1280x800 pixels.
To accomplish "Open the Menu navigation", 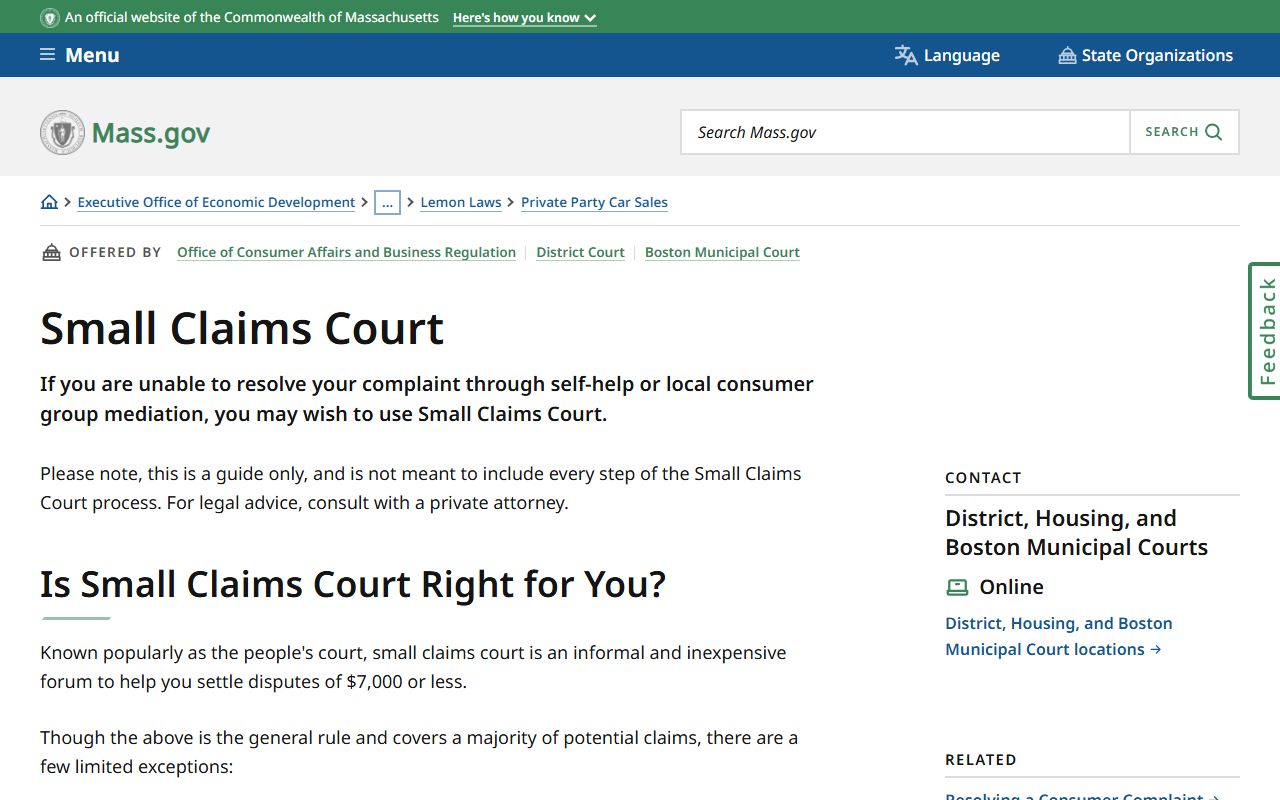I will point(80,55).
